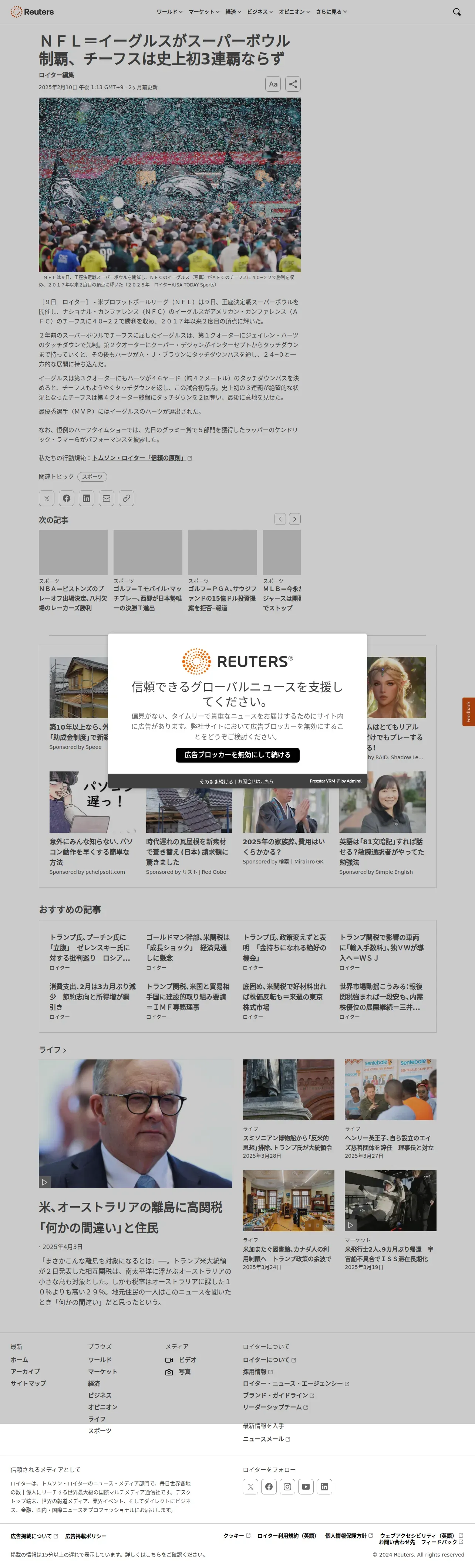Open ニュースメール footer link
Viewport: 475px width, 1568px height.
(266, 1439)
